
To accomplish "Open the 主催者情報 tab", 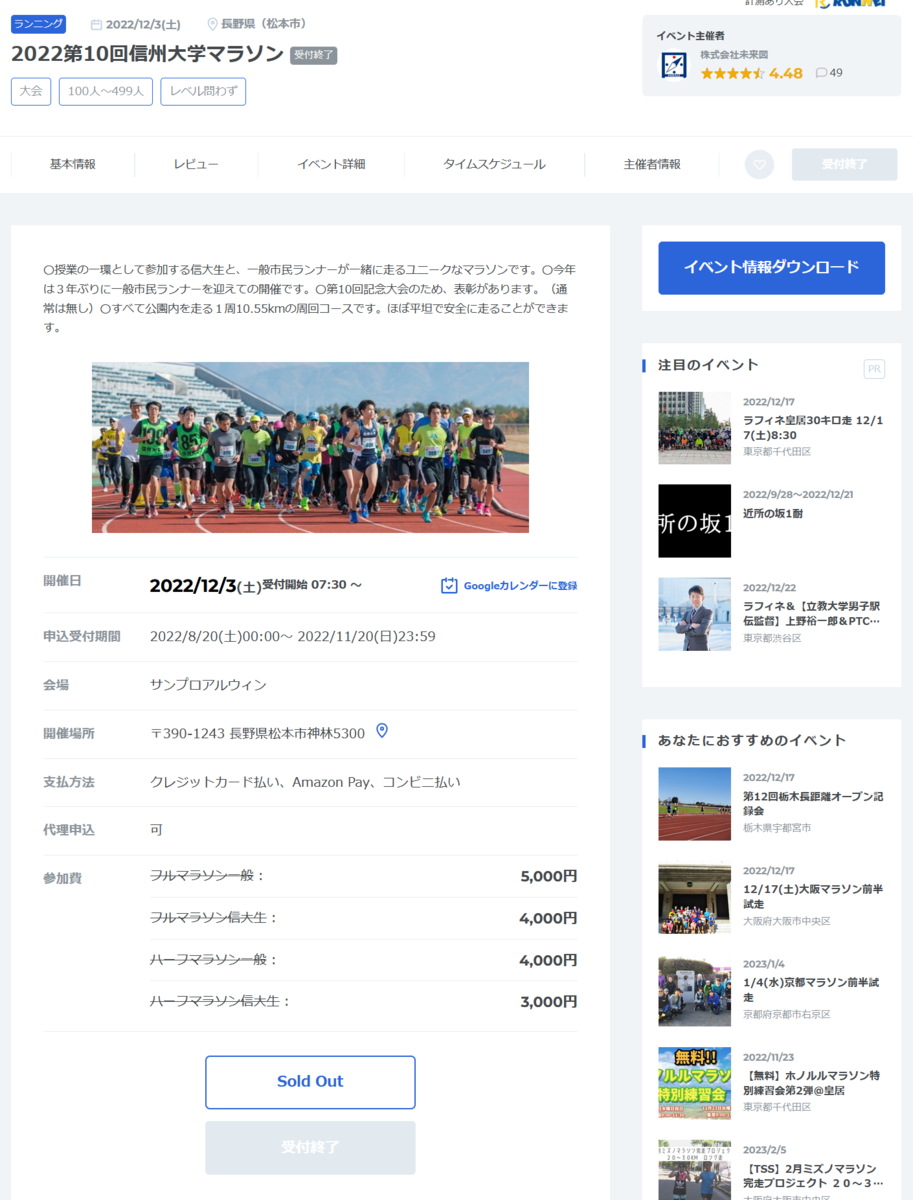I will tap(652, 164).
